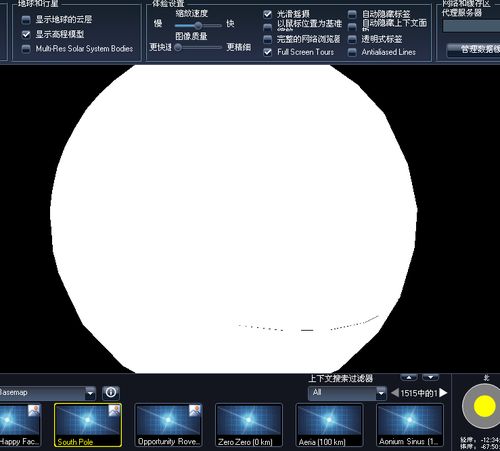This screenshot has height=451, width=500.
Task: Open the Basemap dropdown list
Action: click(x=90, y=393)
